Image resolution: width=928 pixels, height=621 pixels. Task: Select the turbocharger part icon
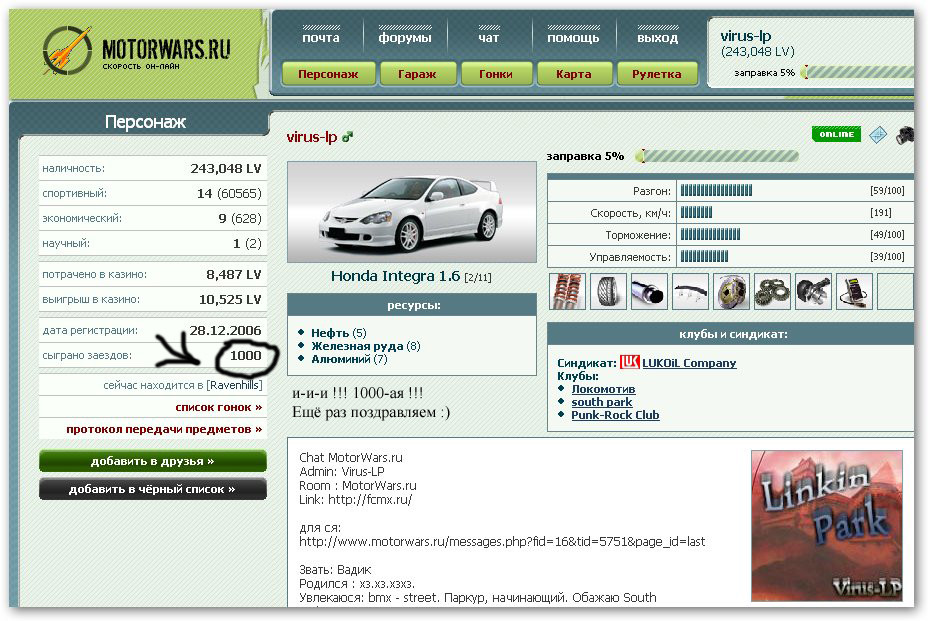click(813, 292)
